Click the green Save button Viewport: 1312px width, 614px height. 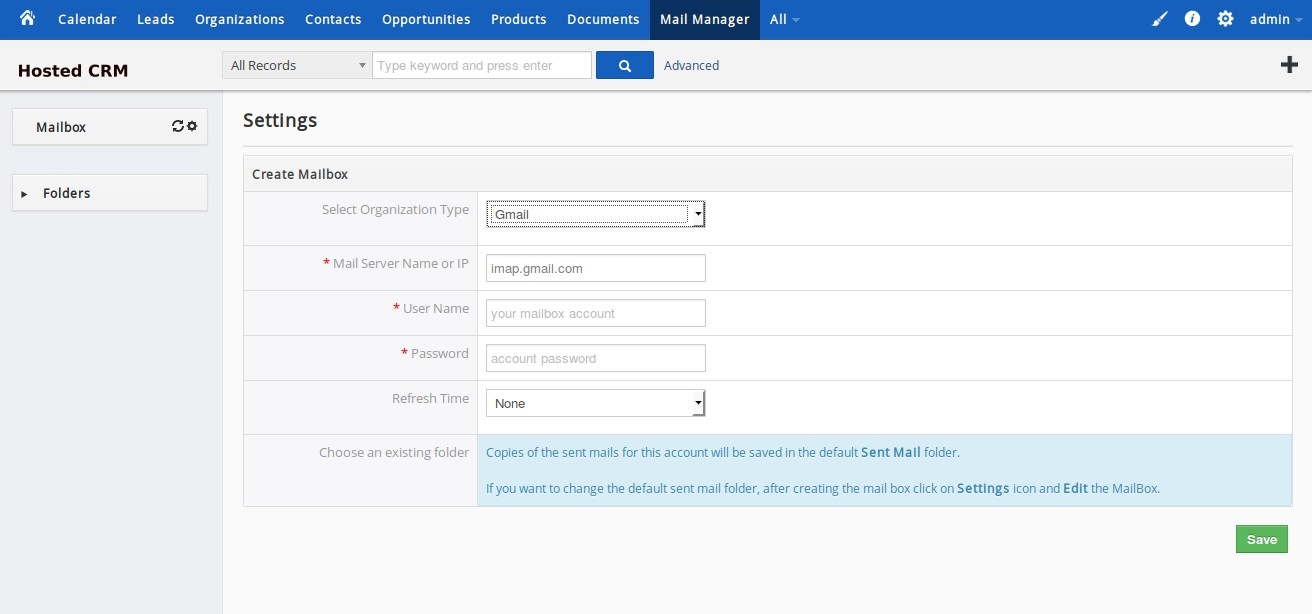(1261, 539)
